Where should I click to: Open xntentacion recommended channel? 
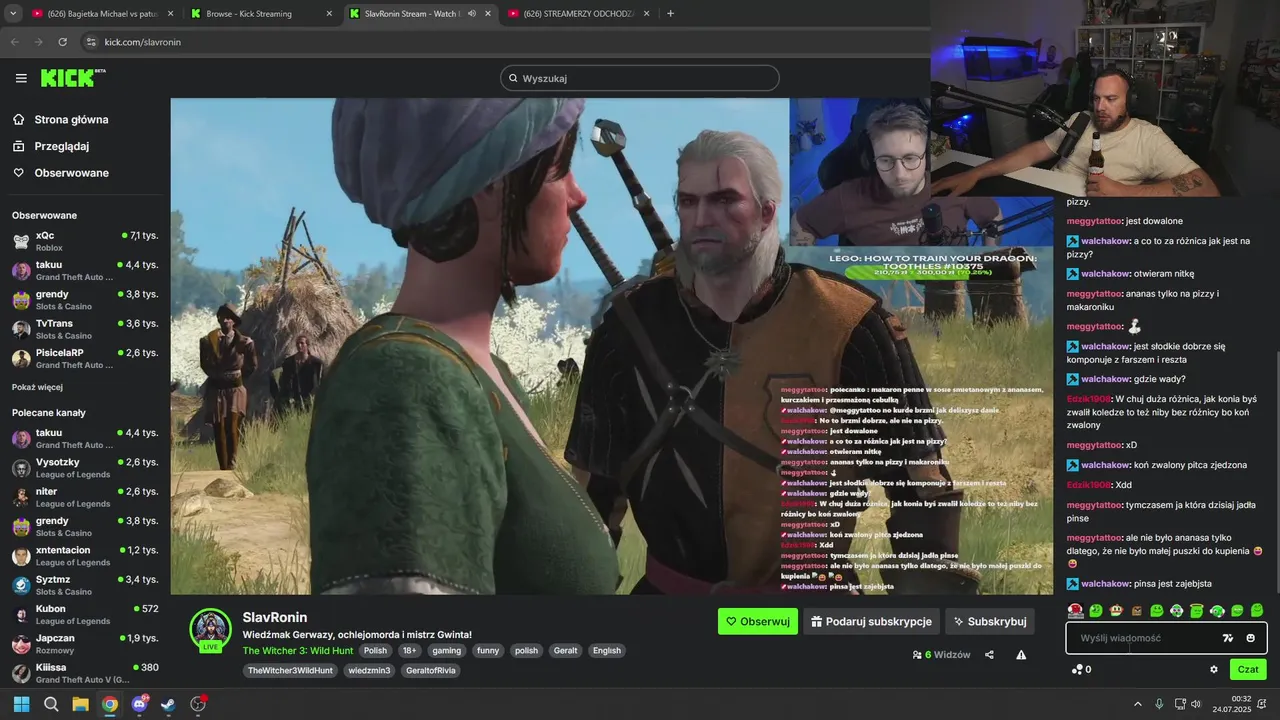coord(85,556)
